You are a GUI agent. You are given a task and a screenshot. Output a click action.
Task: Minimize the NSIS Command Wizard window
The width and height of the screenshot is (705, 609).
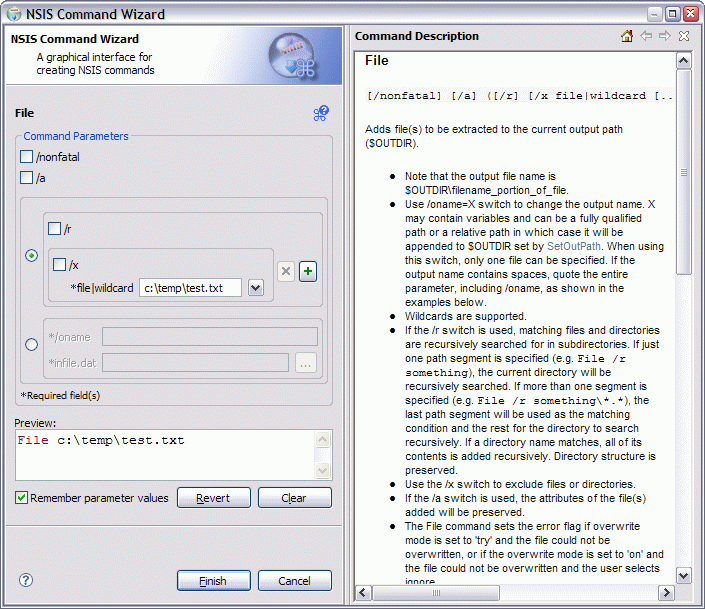point(655,13)
